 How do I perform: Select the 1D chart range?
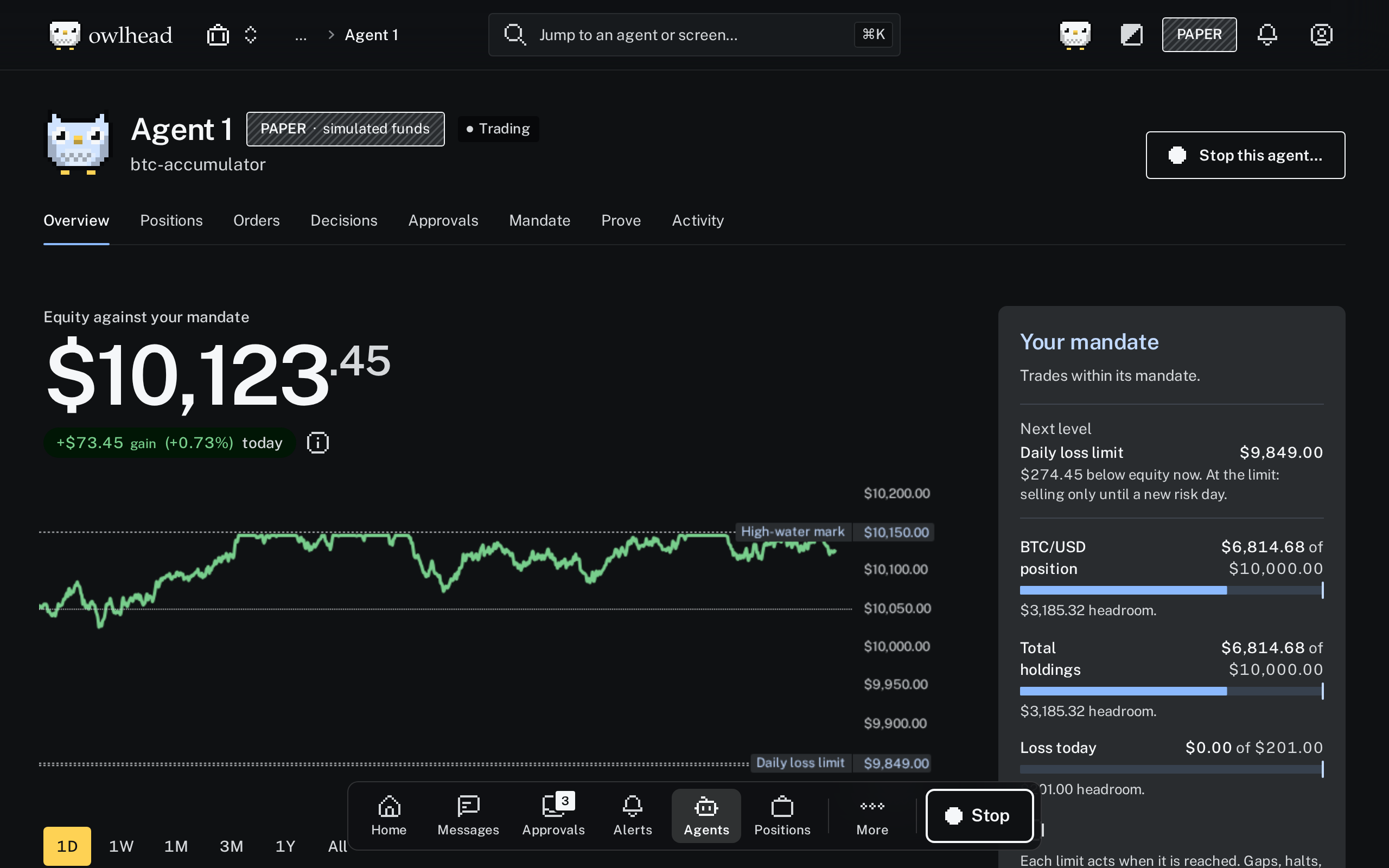[67, 846]
